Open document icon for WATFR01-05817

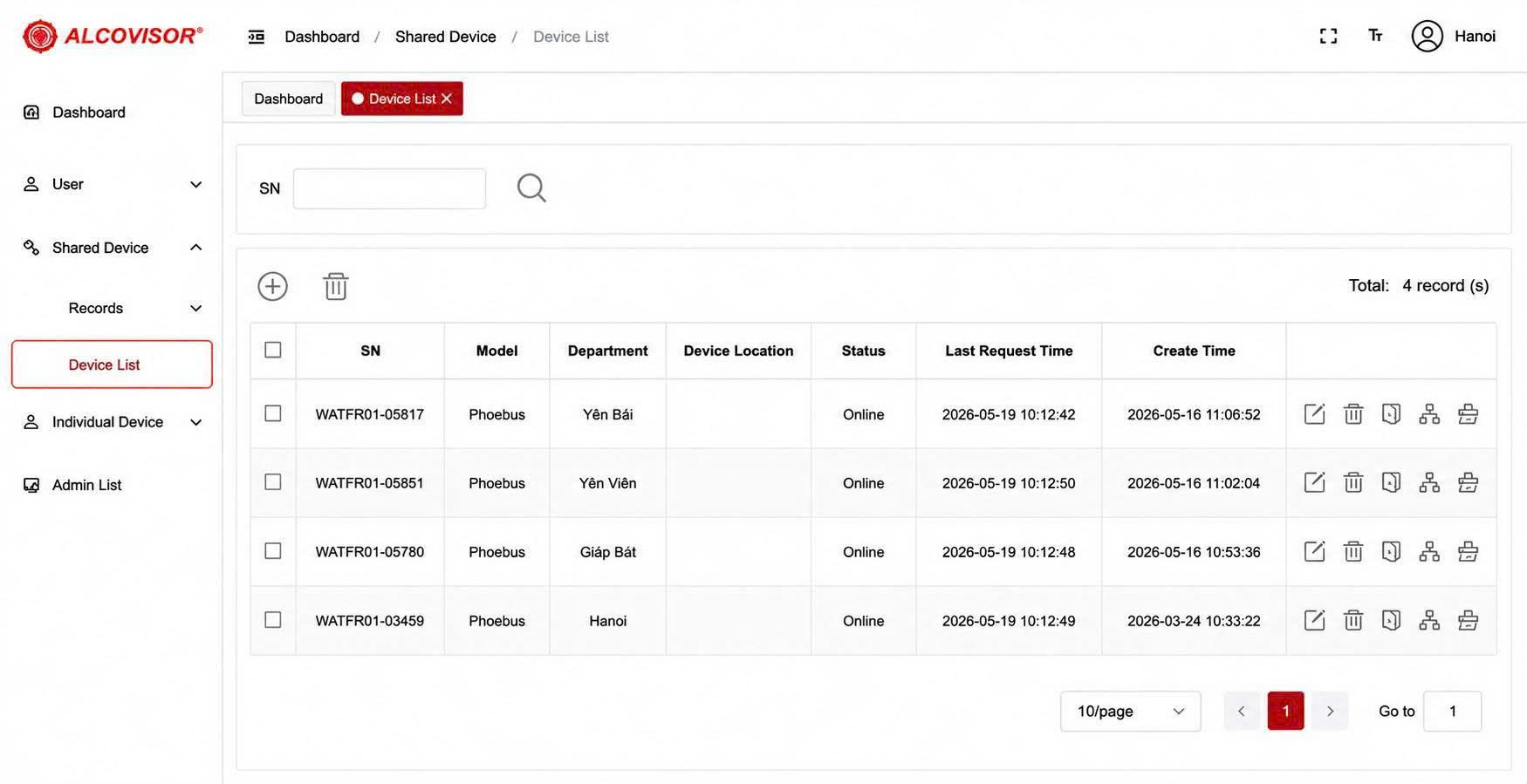pos(1392,413)
